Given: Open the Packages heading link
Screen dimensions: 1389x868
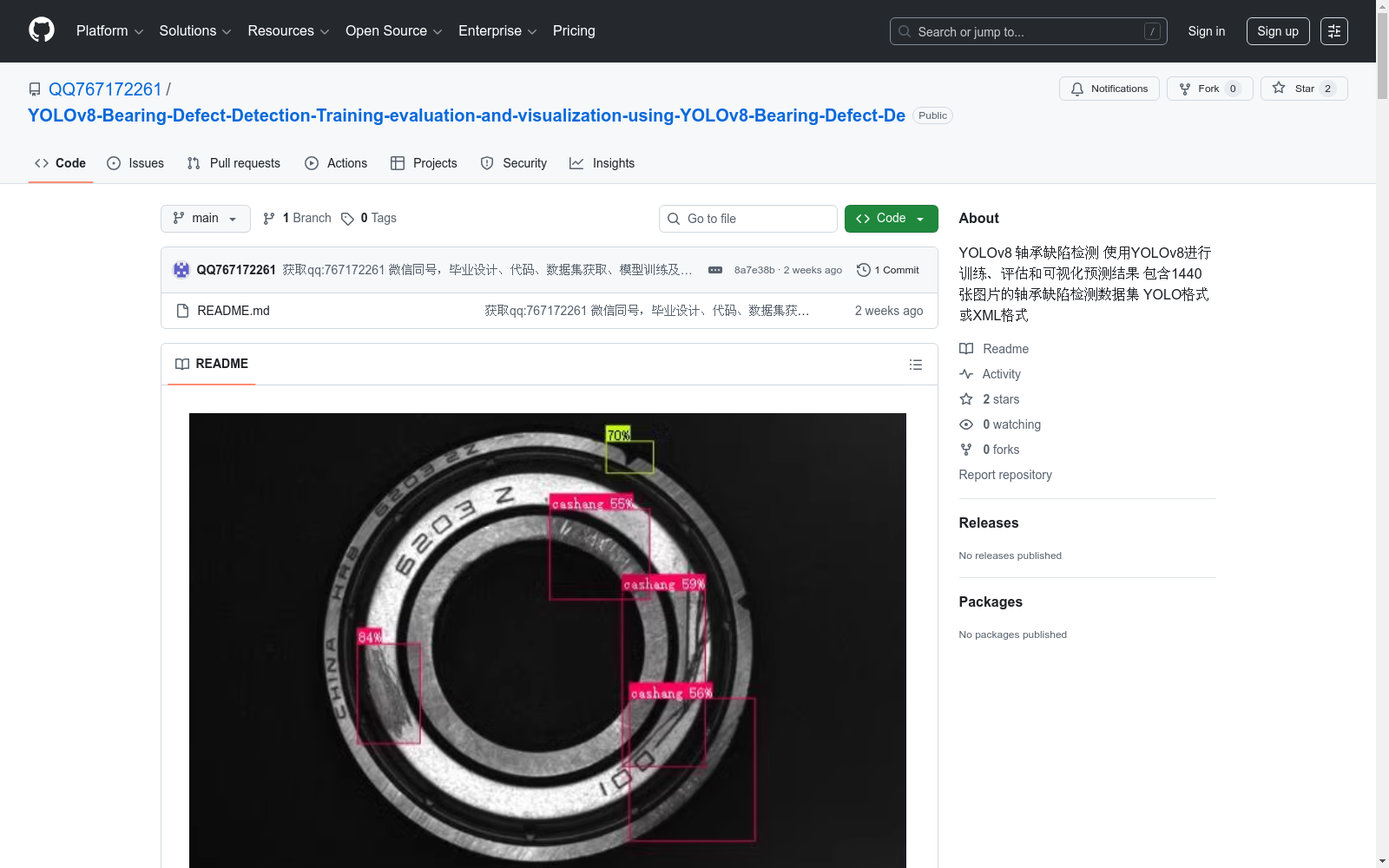Looking at the screenshot, I should [x=991, y=602].
